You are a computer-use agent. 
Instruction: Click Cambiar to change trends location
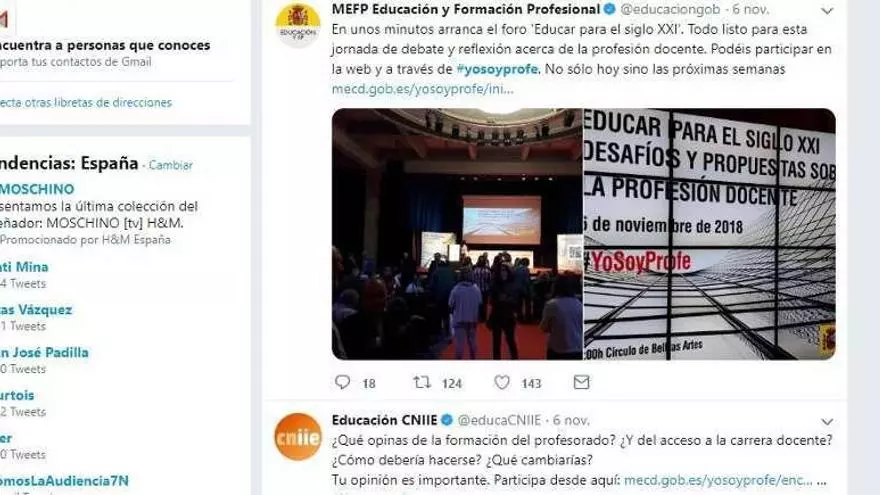point(171,165)
